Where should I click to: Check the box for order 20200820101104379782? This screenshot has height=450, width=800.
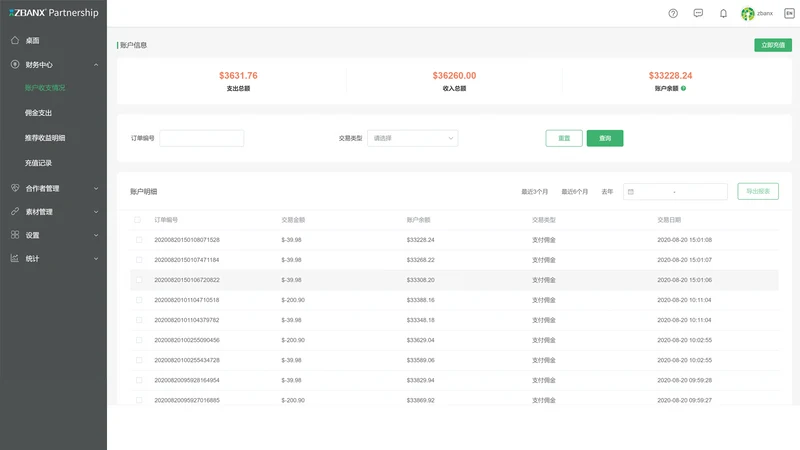click(x=139, y=320)
